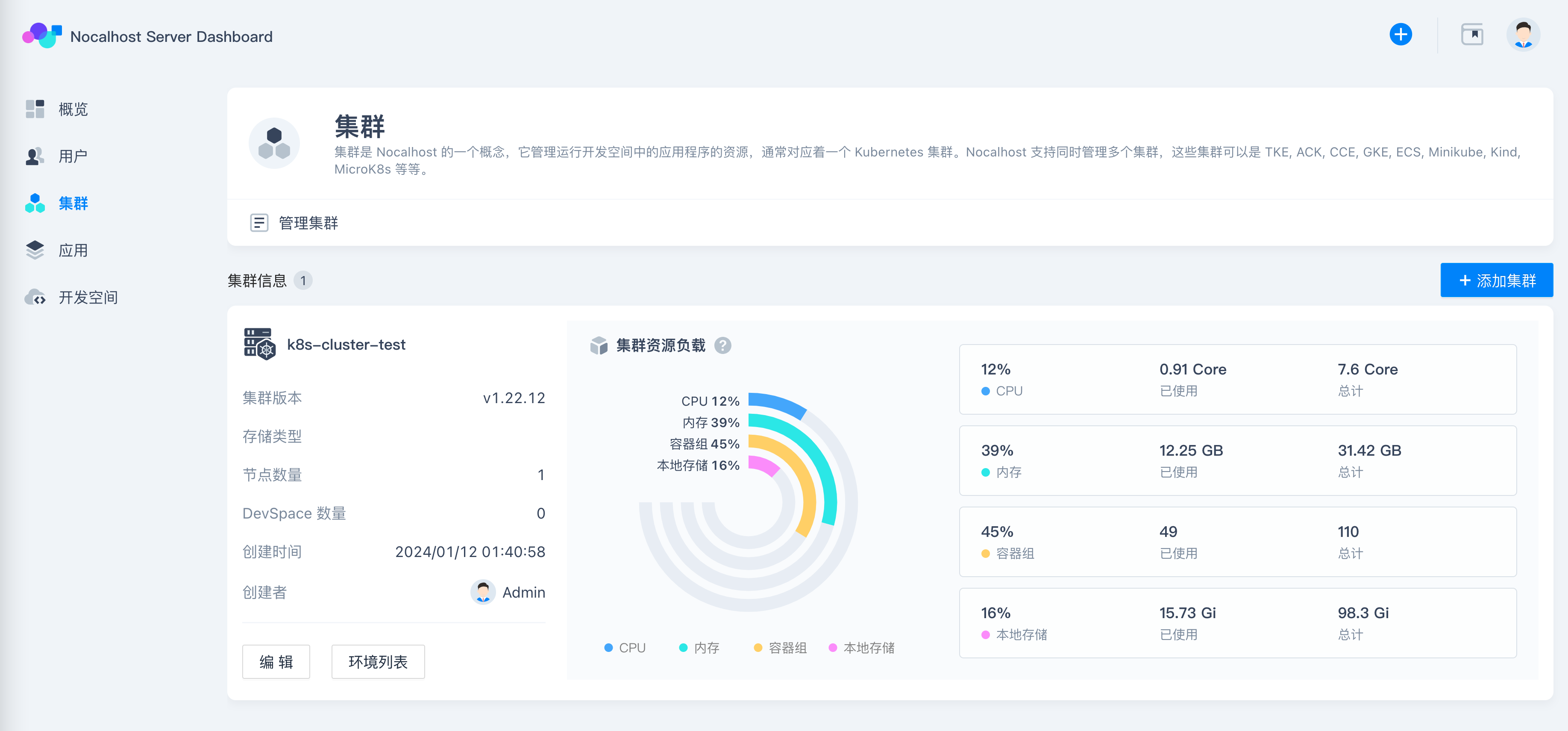1568x731 pixels.
Task: Click the CPU 12% chart label
Action: [711, 401]
